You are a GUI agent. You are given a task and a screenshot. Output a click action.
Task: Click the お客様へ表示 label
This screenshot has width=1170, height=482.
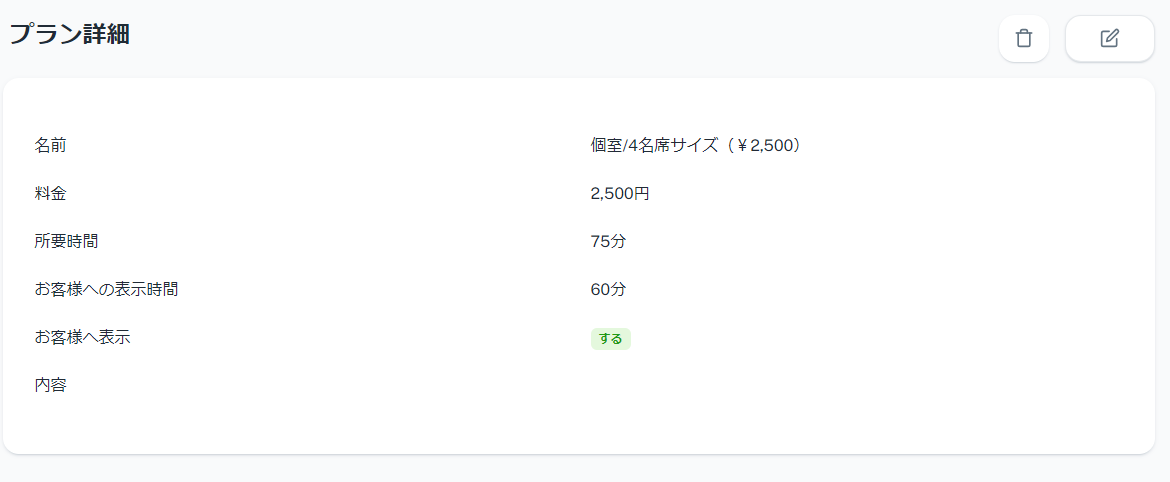(83, 337)
